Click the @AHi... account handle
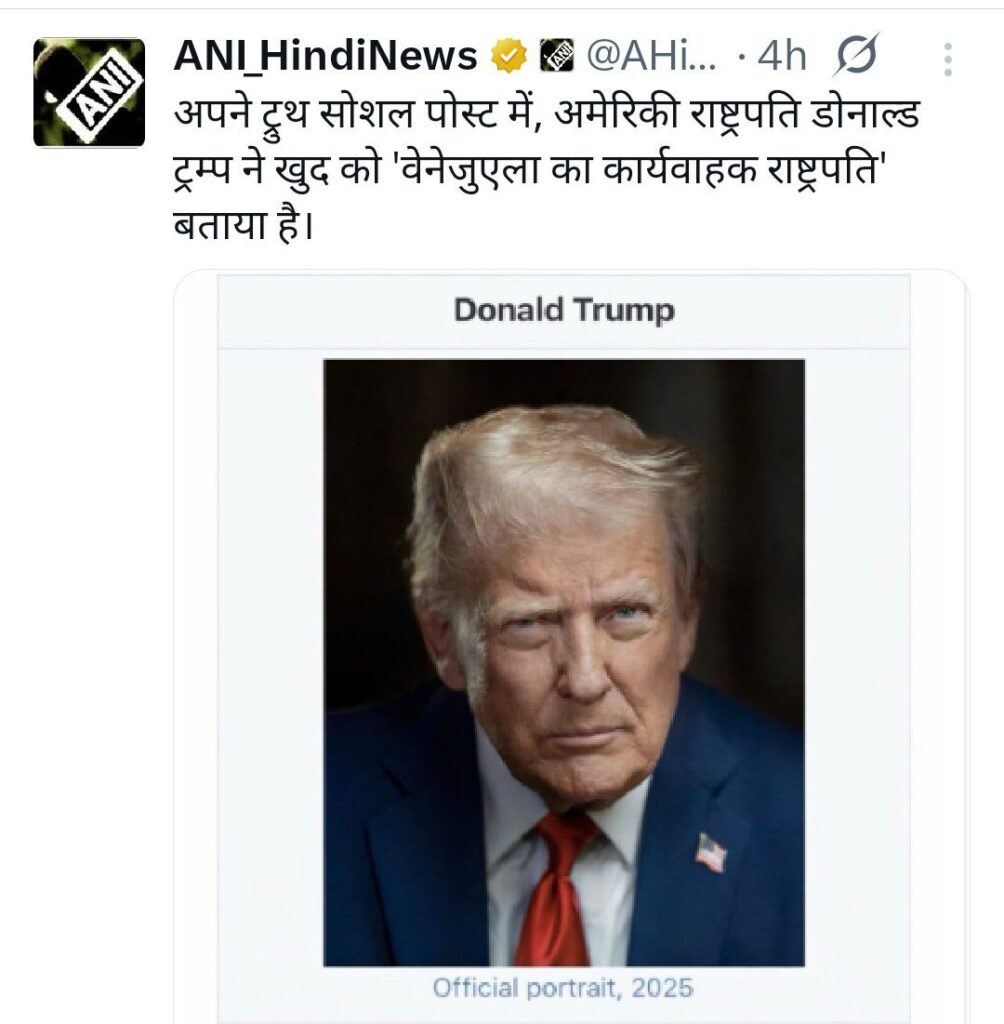The width and height of the screenshot is (1004, 1024). (x=651, y=56)
